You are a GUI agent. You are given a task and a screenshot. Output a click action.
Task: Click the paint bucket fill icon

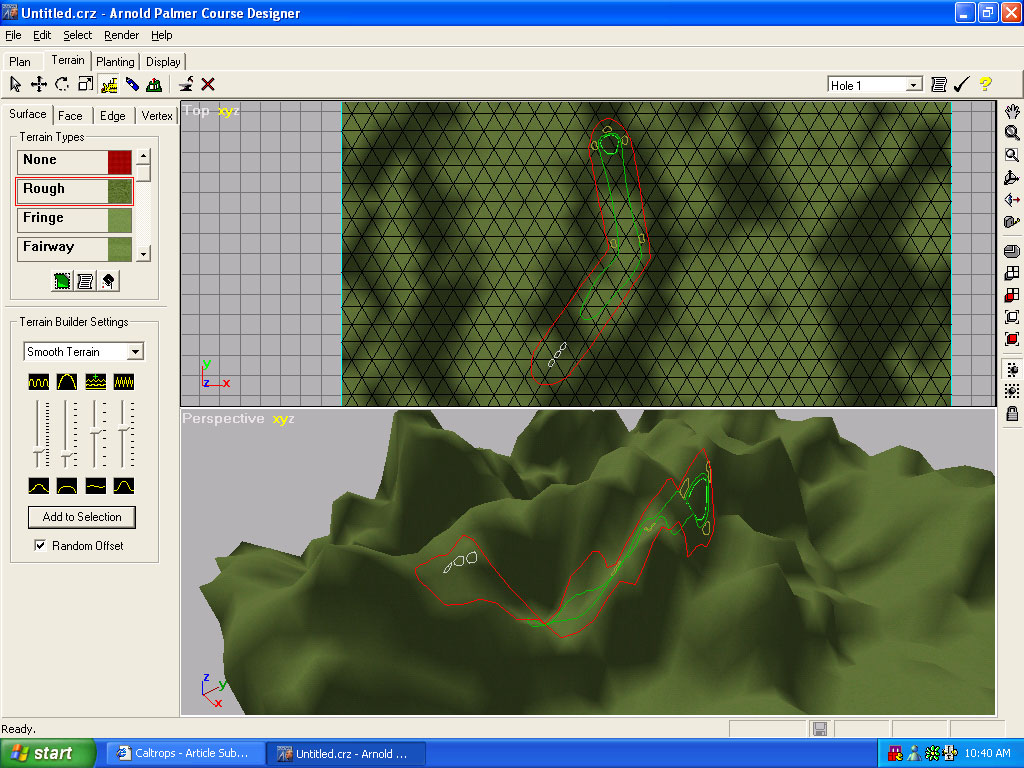coord(108,281)
